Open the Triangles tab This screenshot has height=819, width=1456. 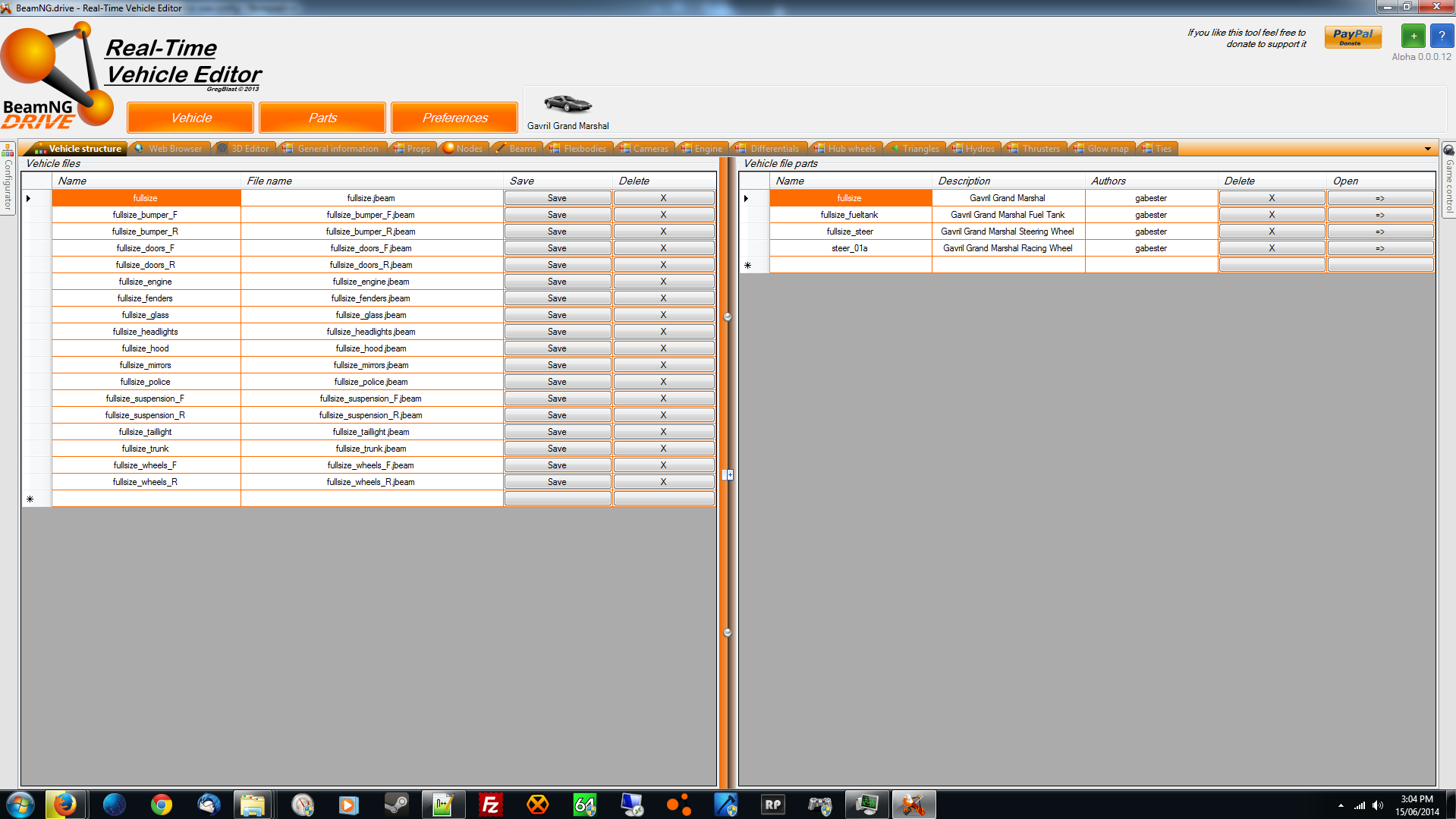point(915,149)
